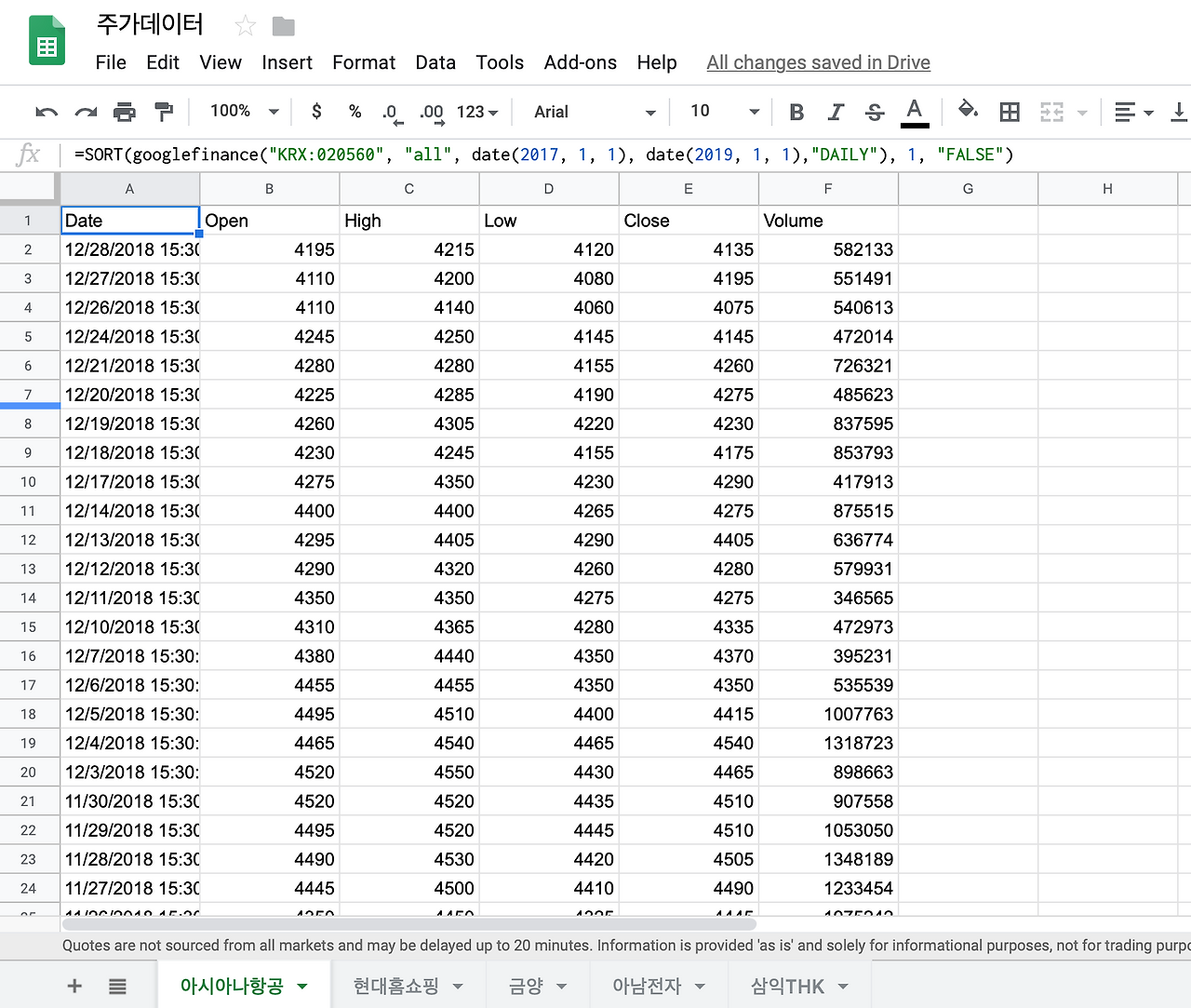Image resolution: width=1191 pixels, height=1008 pixels.
Task: Decrease decimal places
Action: (x=392, y=114)
